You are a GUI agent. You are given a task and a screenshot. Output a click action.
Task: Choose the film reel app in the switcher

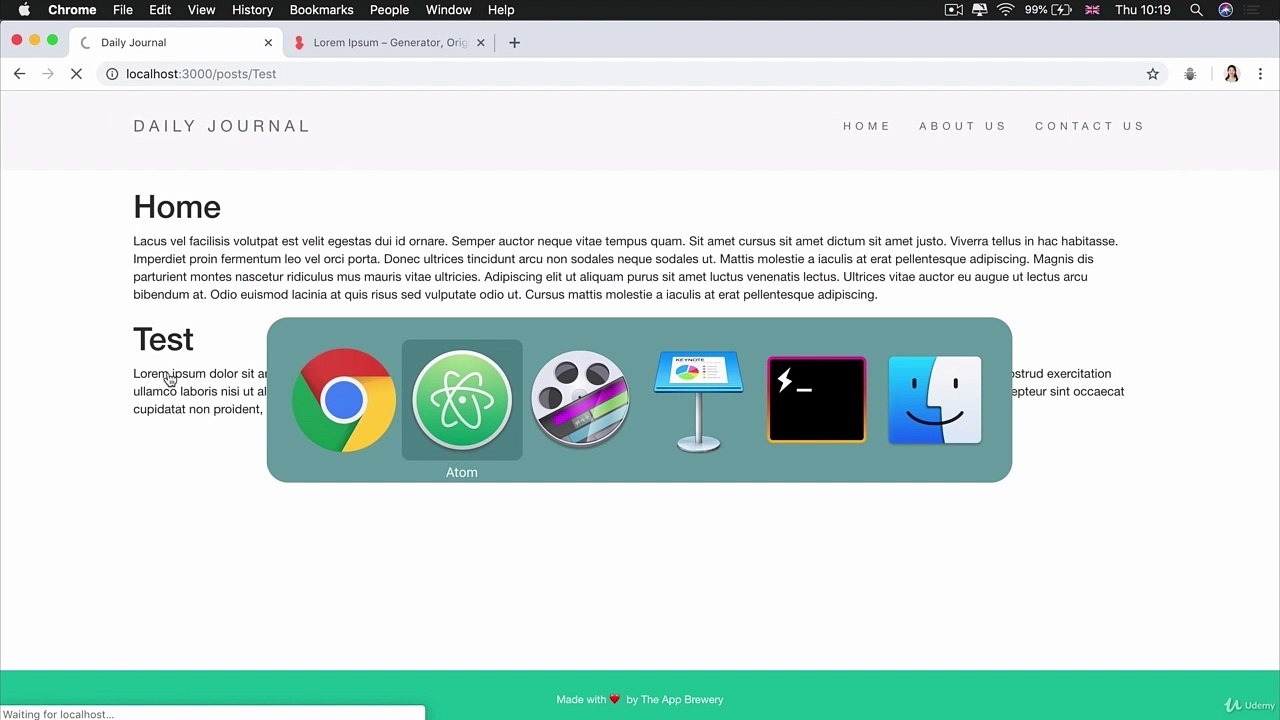click(580, 400)
